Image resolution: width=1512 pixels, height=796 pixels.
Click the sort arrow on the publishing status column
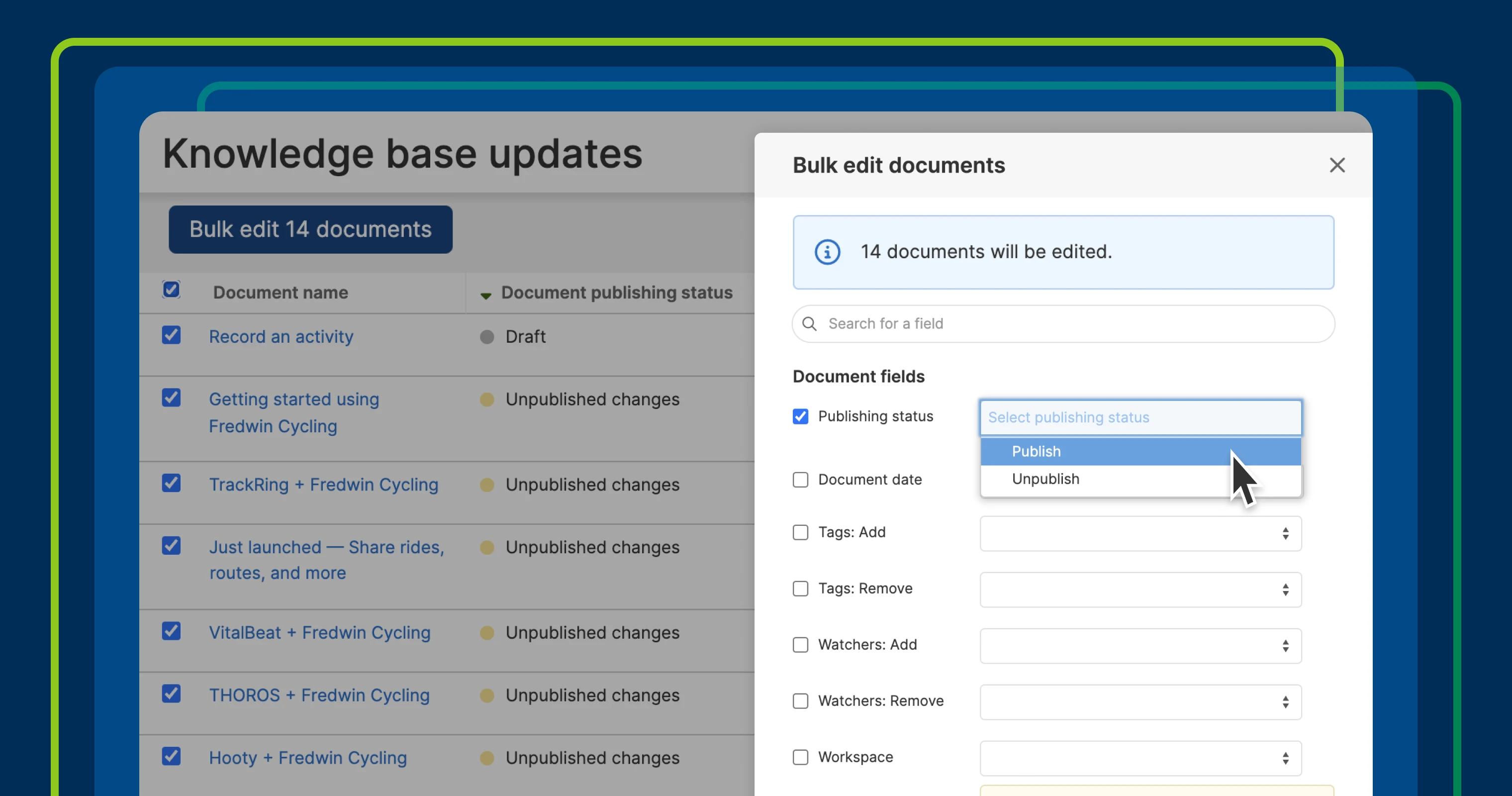coord(485,296)
